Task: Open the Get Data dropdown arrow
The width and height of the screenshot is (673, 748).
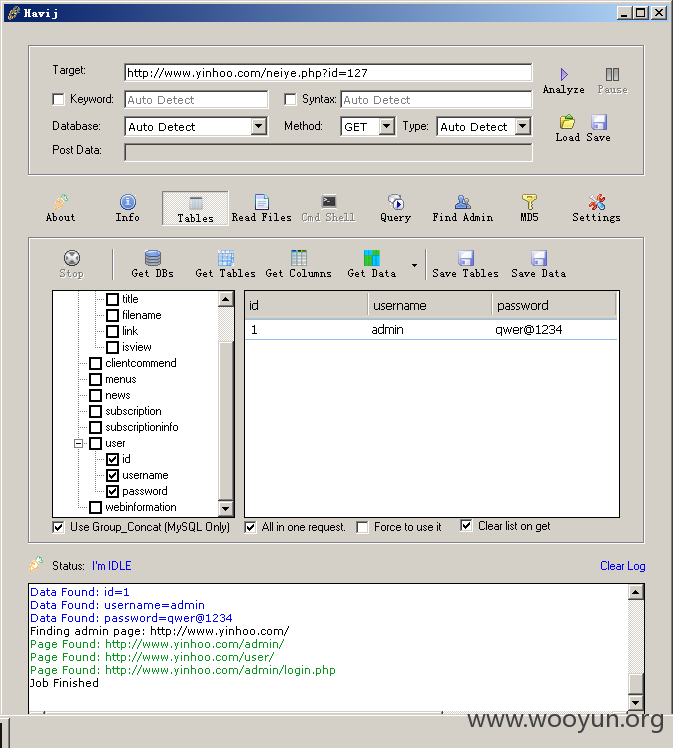Action: [x=414, y=265]
